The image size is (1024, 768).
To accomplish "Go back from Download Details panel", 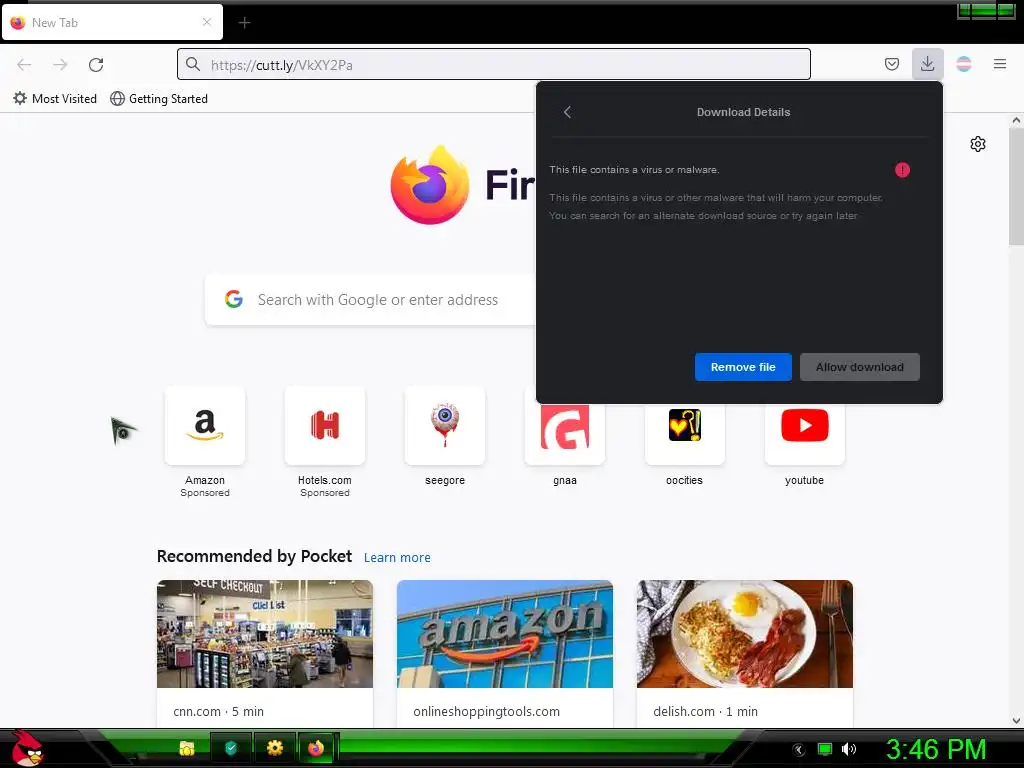I will [x=568, y=112].
